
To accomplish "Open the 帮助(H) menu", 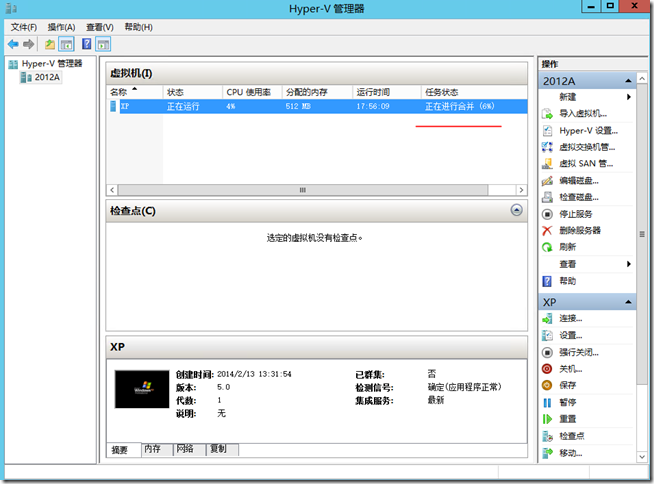I will point(138,27).
